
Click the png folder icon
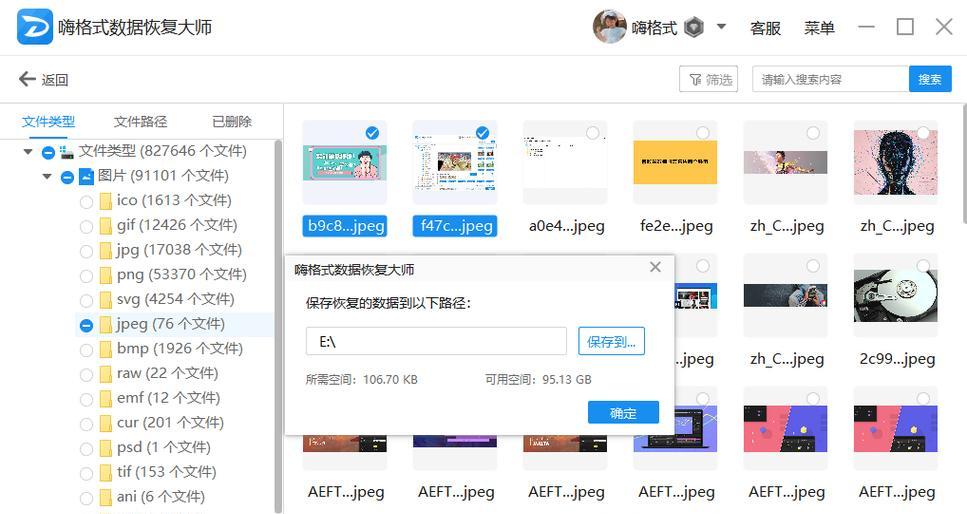pyautogui.click(x=105, y=275)
